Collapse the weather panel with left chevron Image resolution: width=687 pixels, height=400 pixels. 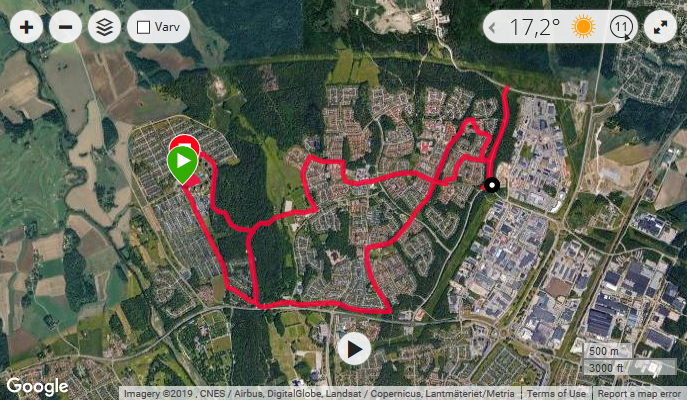pyautogui.click(x=492, y=28)
